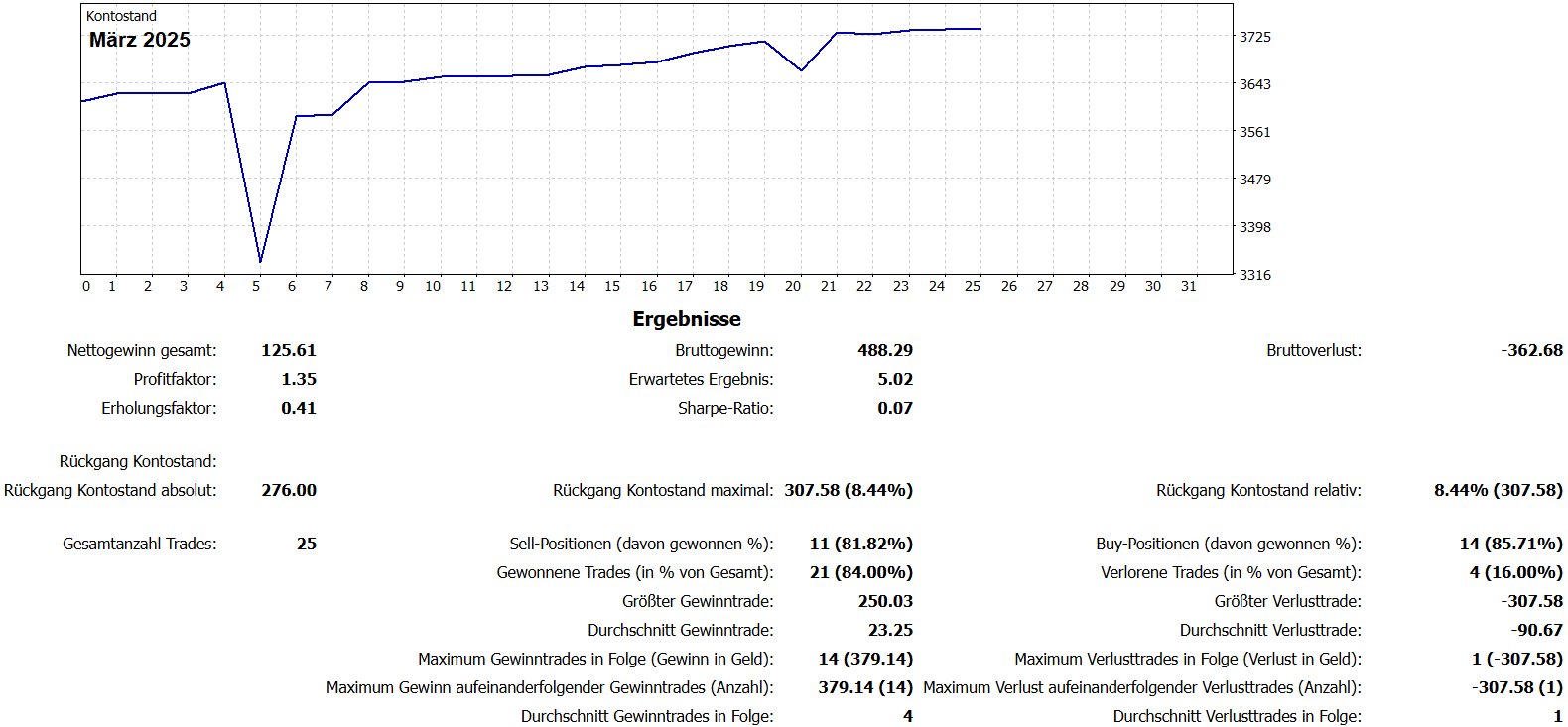Click the y-axis label 3725
This screenshot has height=727, width=1568.
point(1255,37)
